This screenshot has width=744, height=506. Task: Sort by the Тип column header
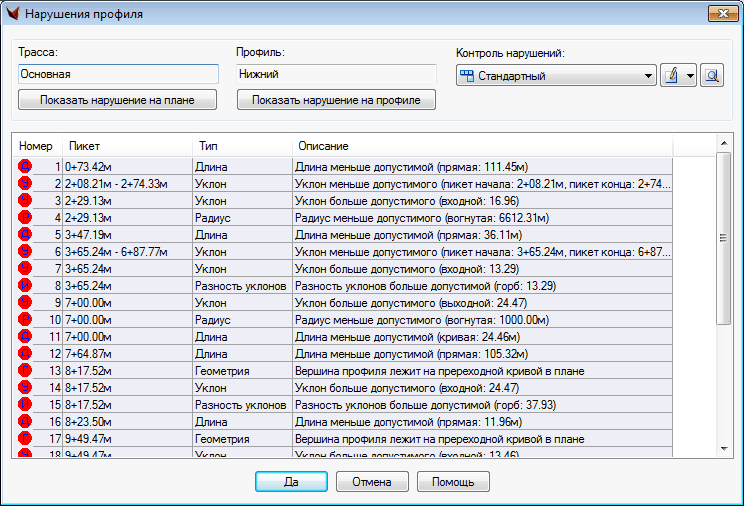(241, 146)
